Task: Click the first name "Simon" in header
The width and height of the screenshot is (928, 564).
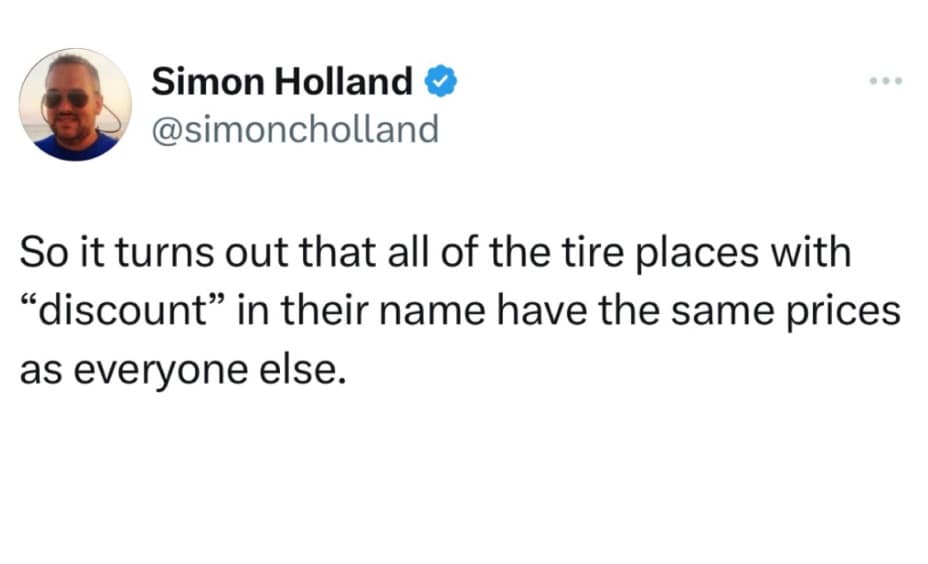Action: tap(199, 82)
